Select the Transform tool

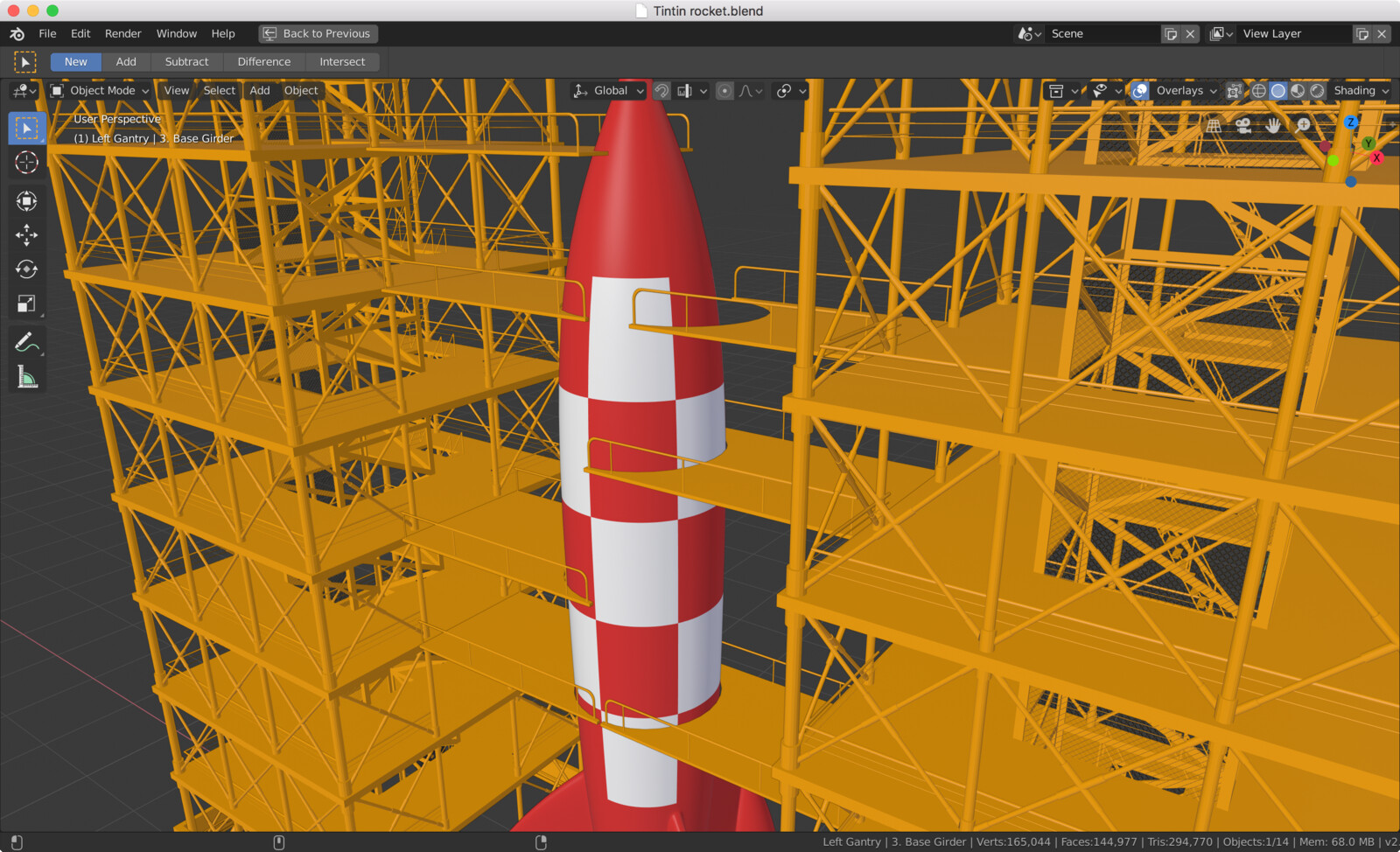pos(27,201)
